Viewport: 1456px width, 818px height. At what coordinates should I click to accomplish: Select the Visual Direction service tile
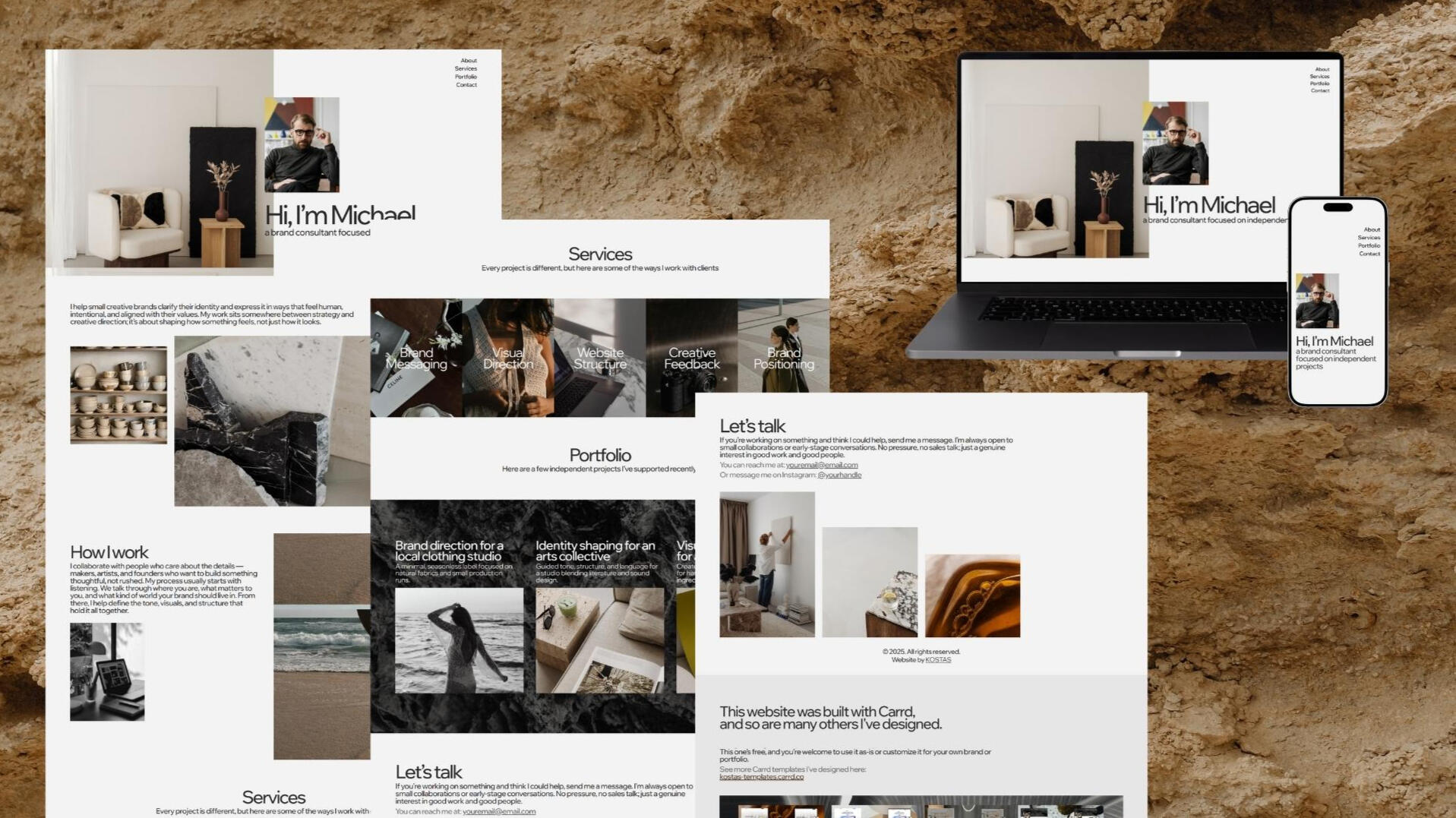pos(508,358)
